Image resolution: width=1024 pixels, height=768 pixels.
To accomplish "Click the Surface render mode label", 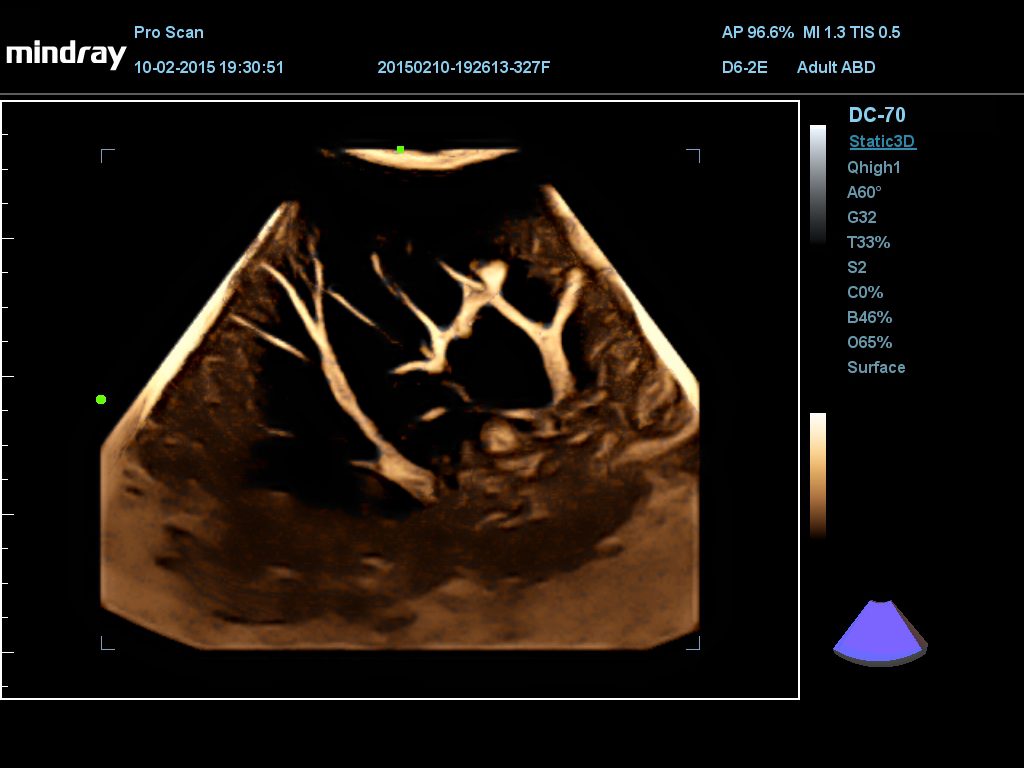I will pos(876,367).
